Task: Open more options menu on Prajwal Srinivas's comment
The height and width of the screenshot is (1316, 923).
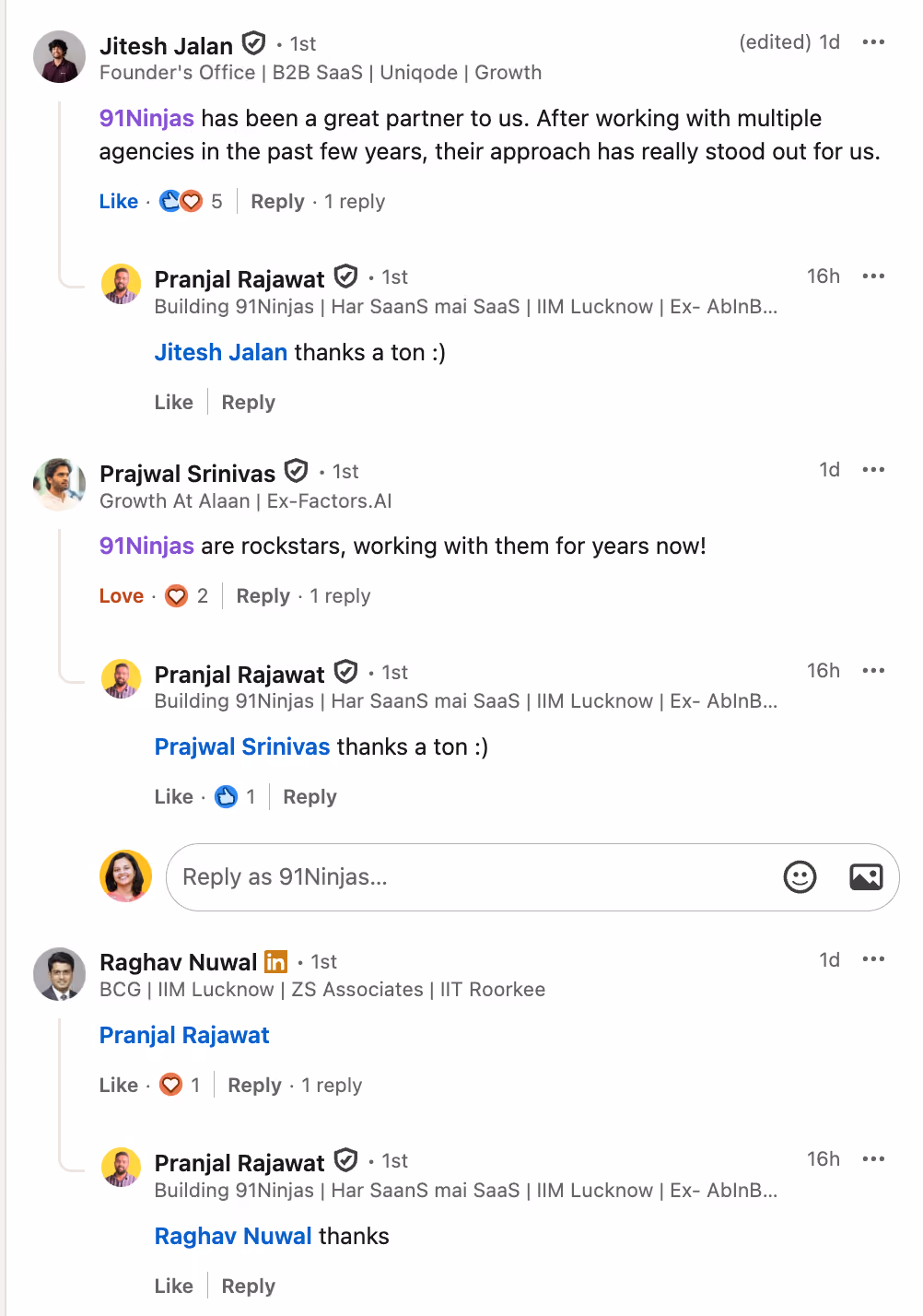Action: 873,470
